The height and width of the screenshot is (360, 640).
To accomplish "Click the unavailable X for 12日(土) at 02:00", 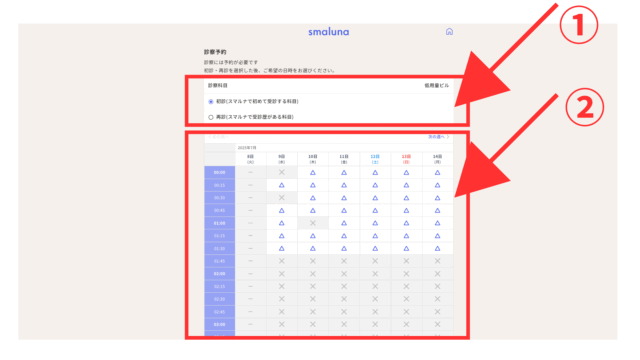I will 375,274.
